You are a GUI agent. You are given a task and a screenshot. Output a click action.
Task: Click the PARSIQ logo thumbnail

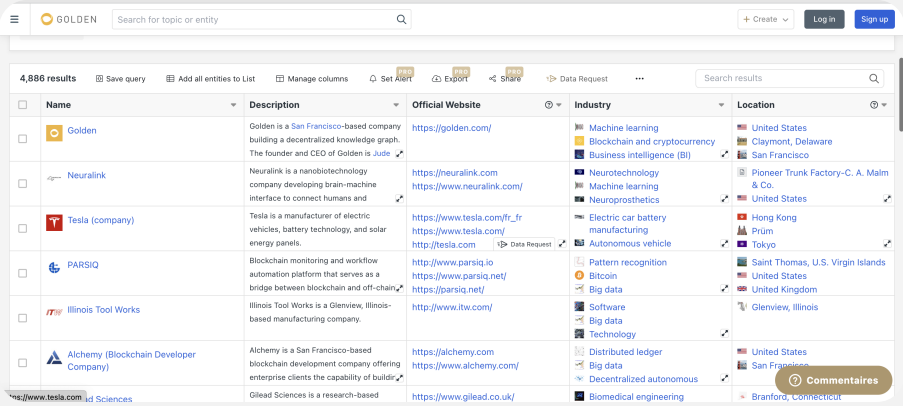54,267
